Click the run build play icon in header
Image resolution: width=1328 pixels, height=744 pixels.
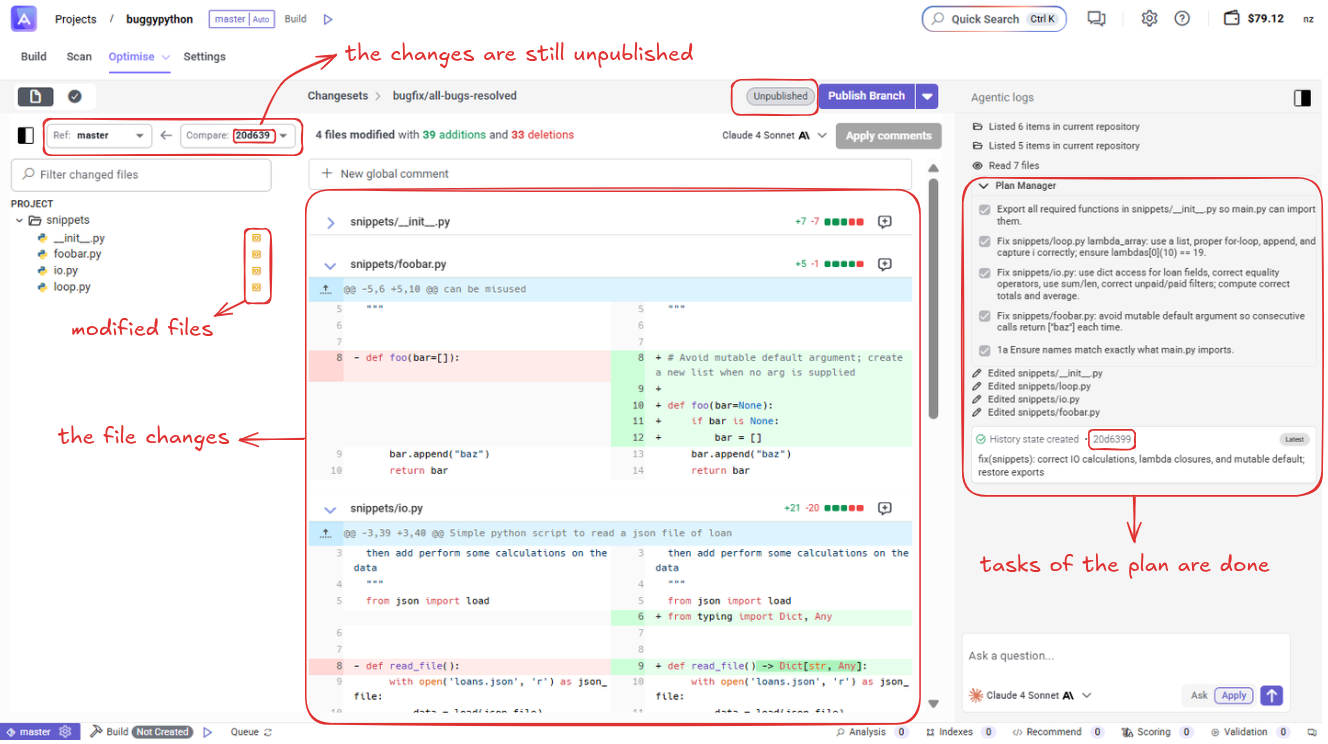[328, 19]
